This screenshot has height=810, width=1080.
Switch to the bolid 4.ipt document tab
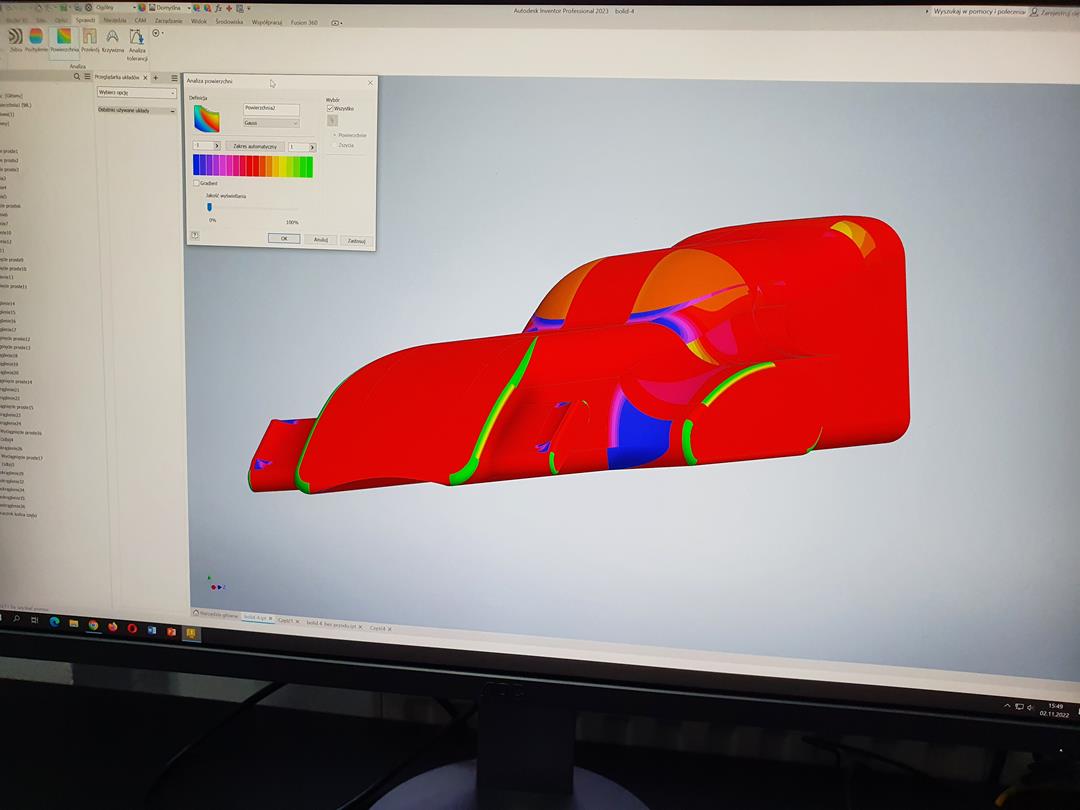pos(258,618)
